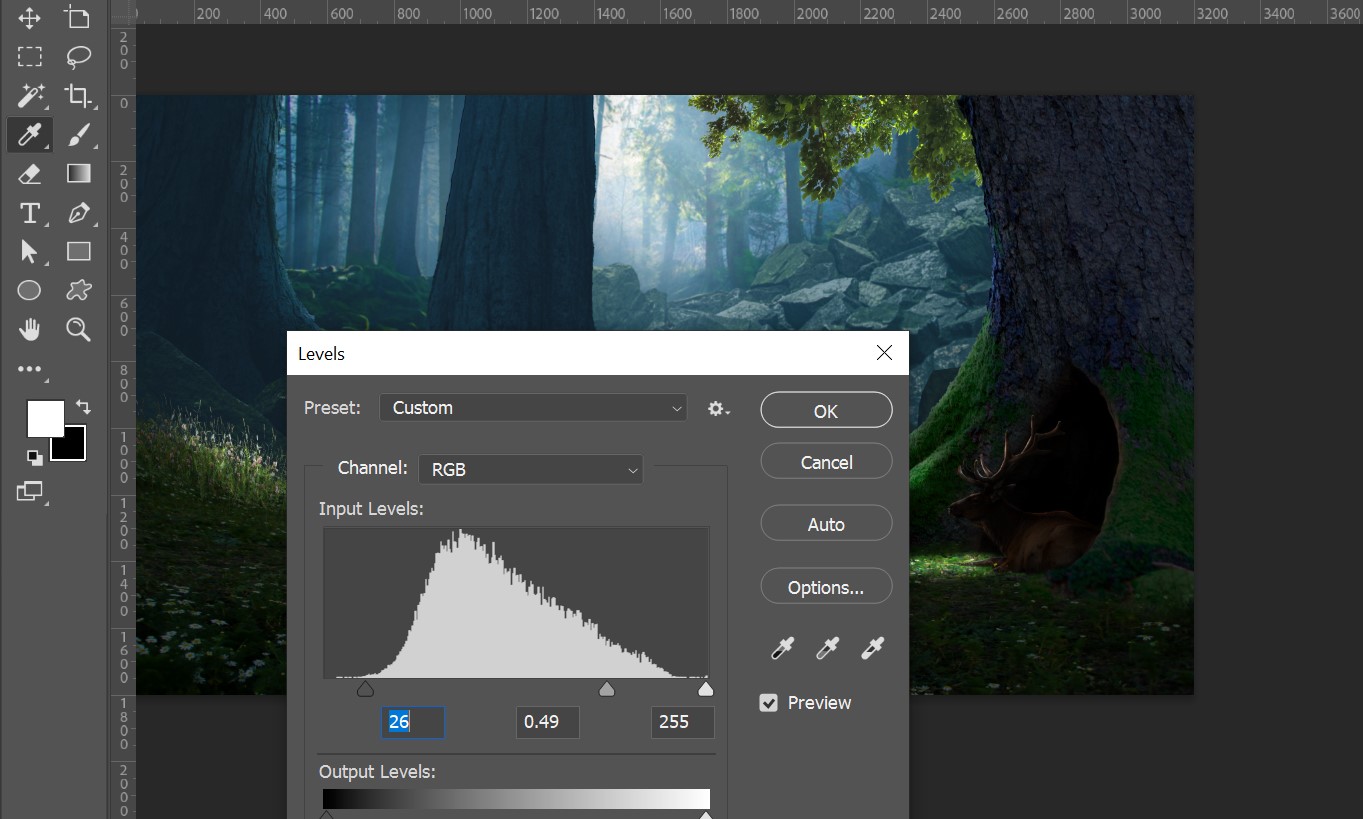Select the Hand tool
Viewport: 1363px width, 819px height.
(30, 329)
